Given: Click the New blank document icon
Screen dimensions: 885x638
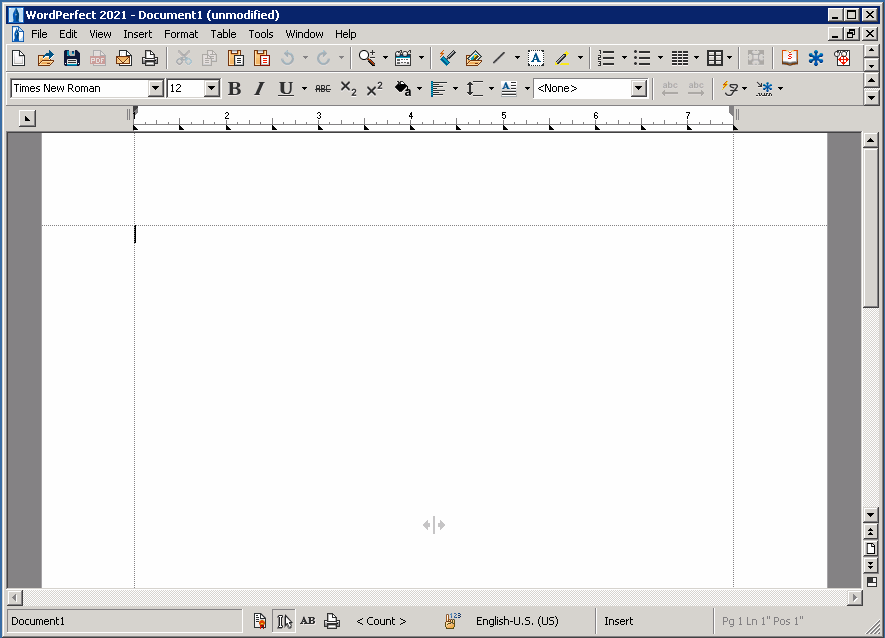Looking at the screenshot, I should 19,58.
